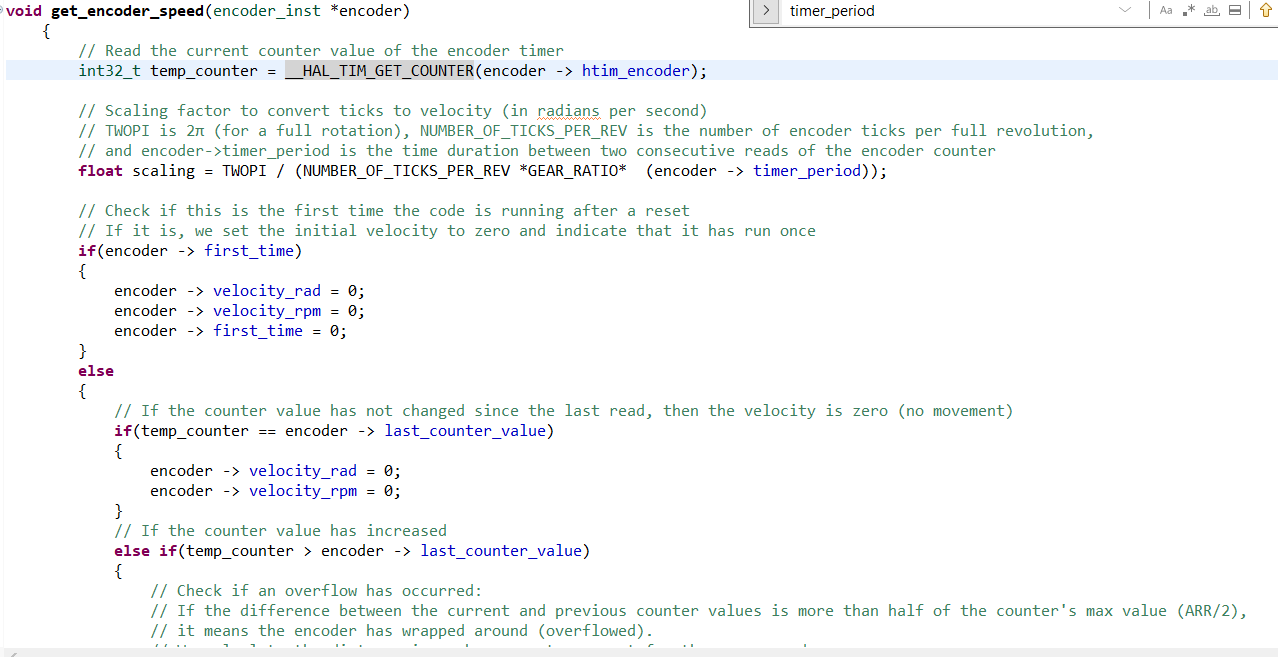Toggle Match Whole Word option
This screenshot has height=657, width=1278.
click(1211, 10)
